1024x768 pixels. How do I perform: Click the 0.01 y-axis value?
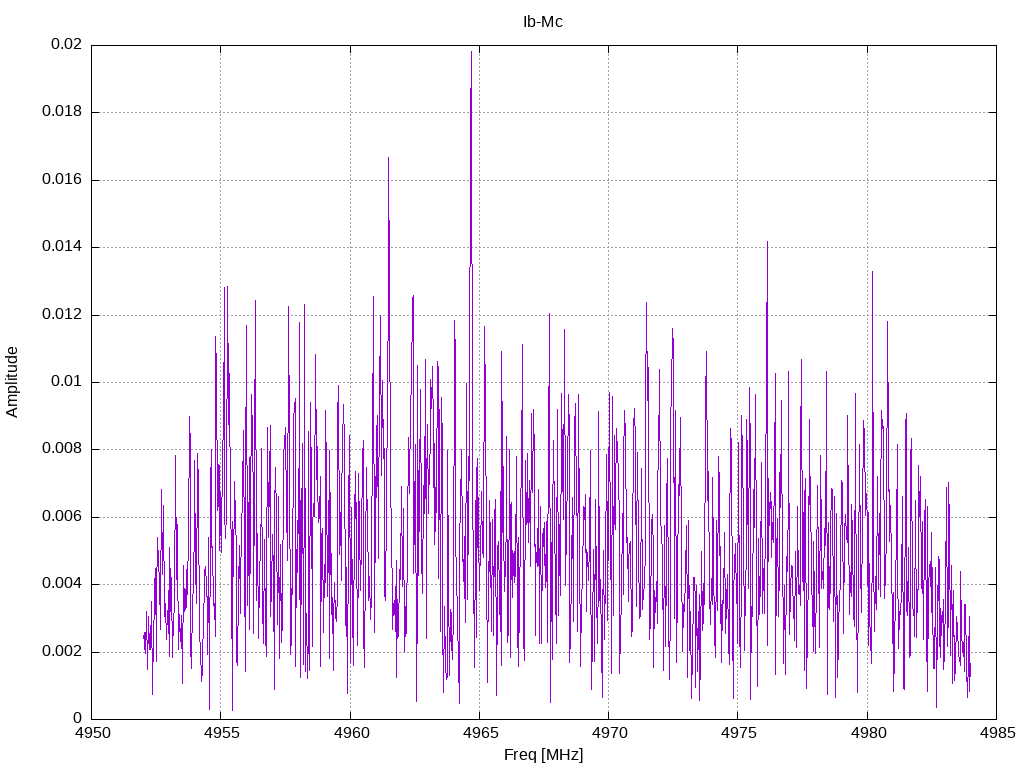(67, 382)
